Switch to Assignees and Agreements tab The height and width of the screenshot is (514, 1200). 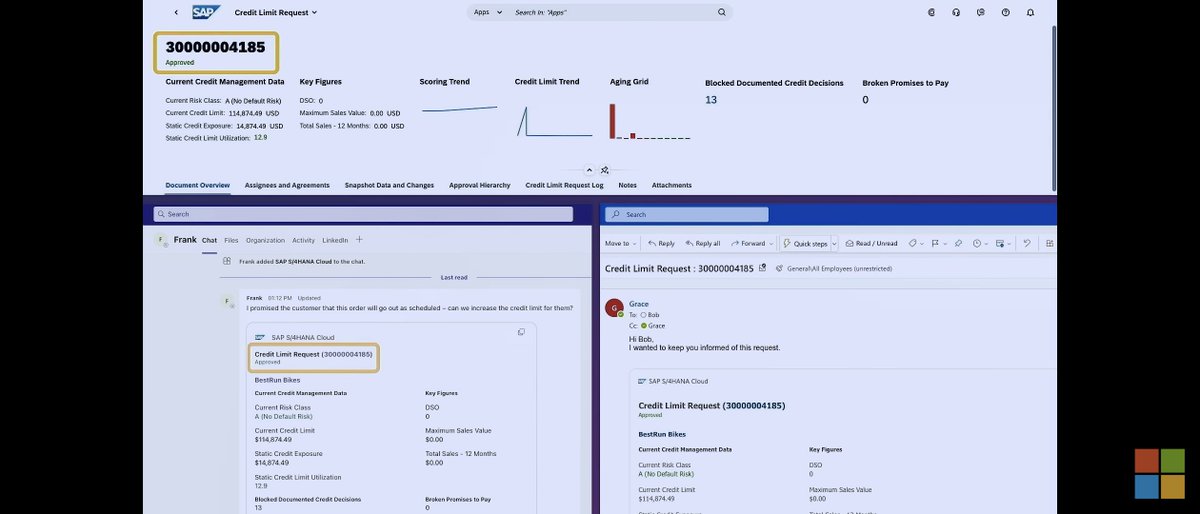[287, 185]
